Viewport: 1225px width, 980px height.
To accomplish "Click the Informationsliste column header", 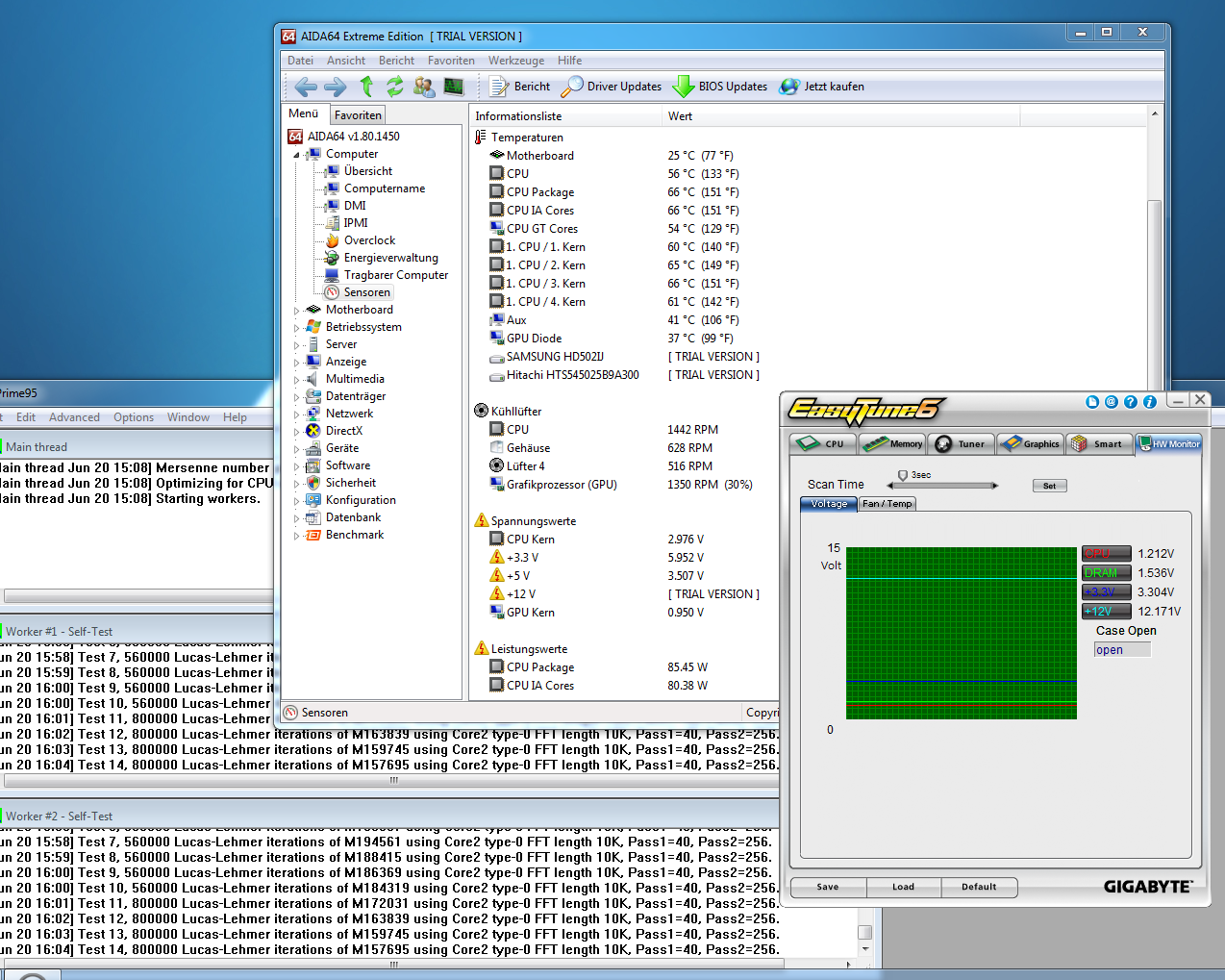I will tap(566, 116).
